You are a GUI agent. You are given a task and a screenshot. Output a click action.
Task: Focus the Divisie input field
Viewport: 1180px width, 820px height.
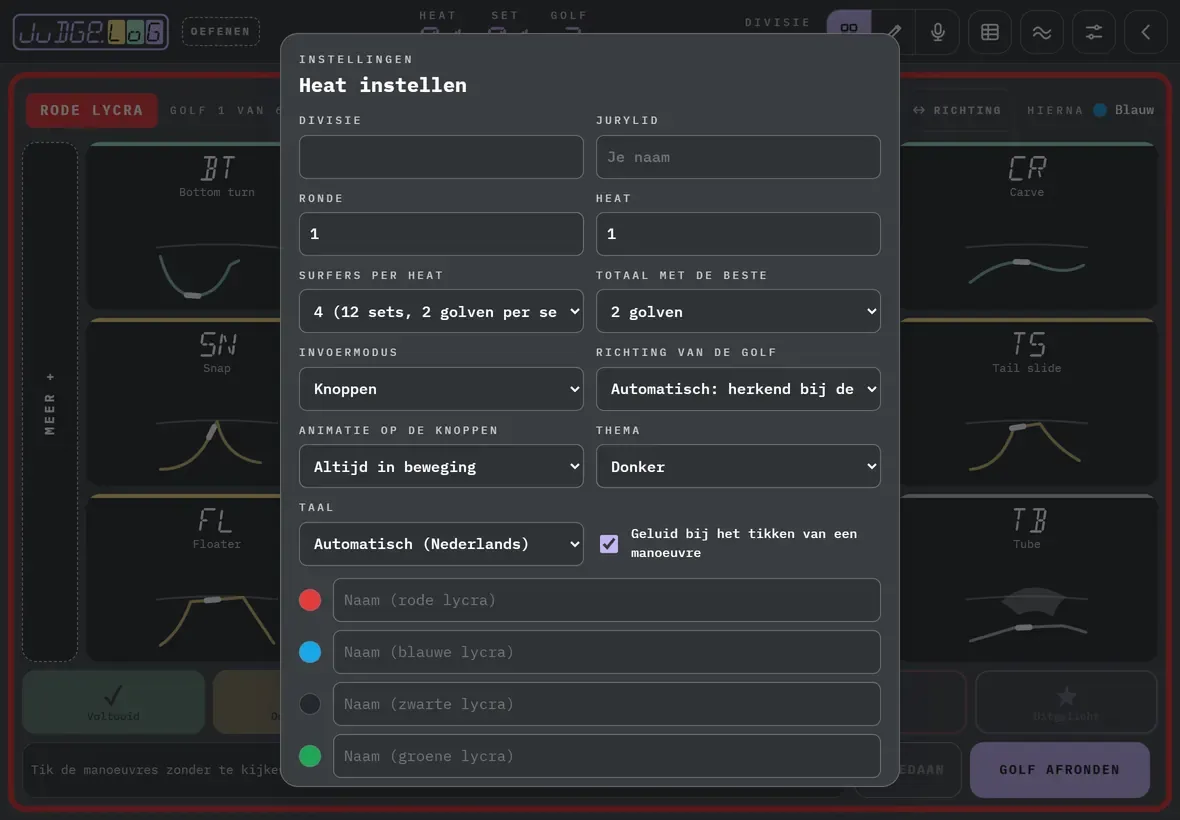[441, 157]
